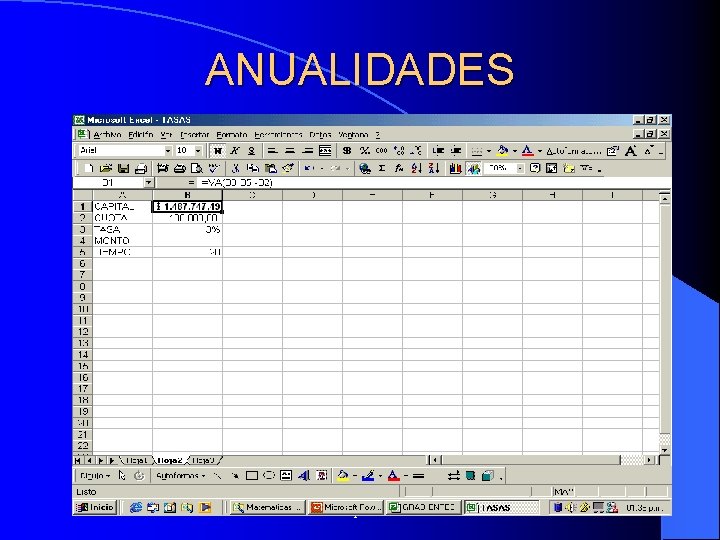This screenshot has width=720, height=540.
Task: Apply the percent style format
Action: pos(365,151)
